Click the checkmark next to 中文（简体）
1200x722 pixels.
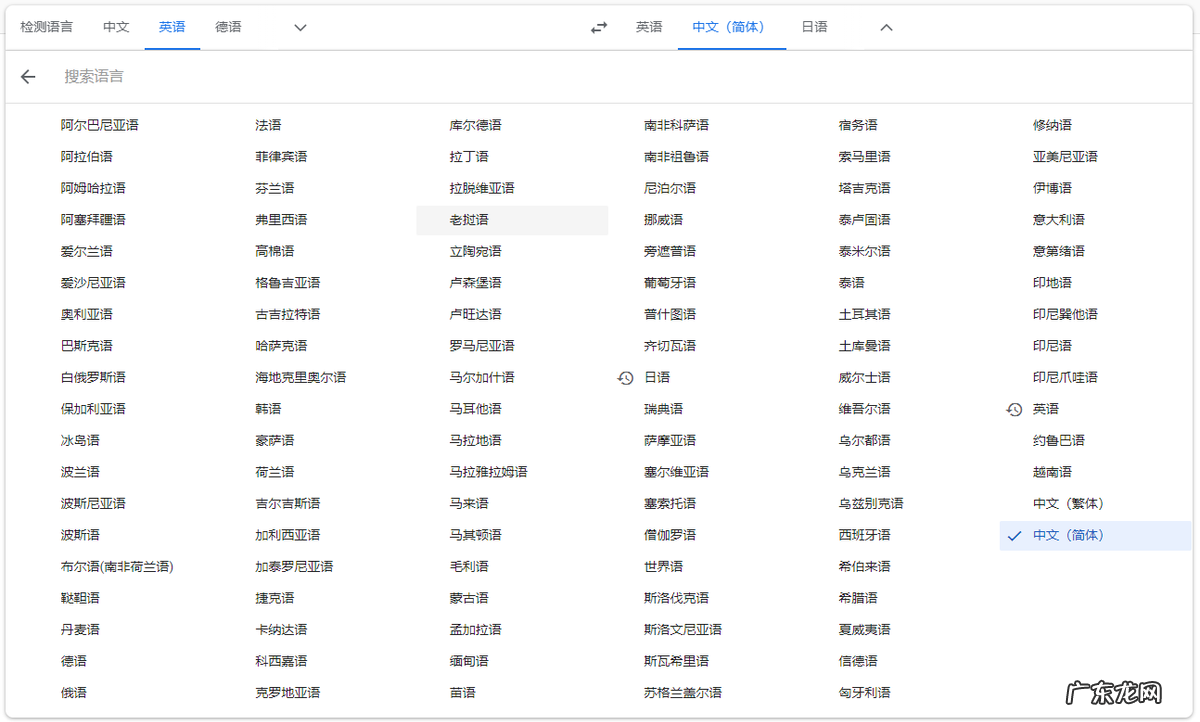click(1015, 535)
